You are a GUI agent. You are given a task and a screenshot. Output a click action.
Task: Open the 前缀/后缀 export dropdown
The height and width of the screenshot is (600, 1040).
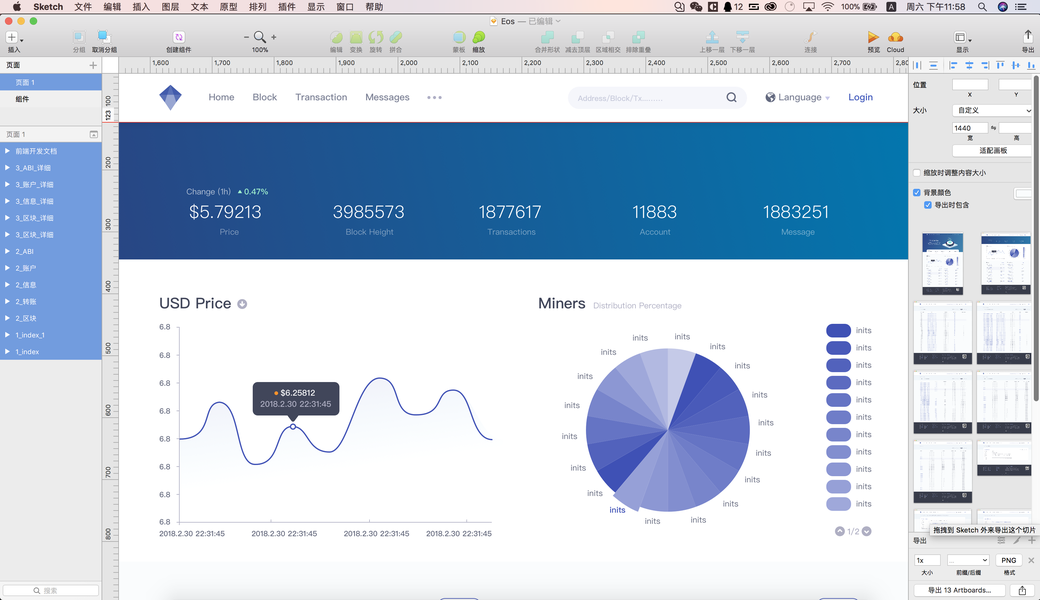click(968, 560)
